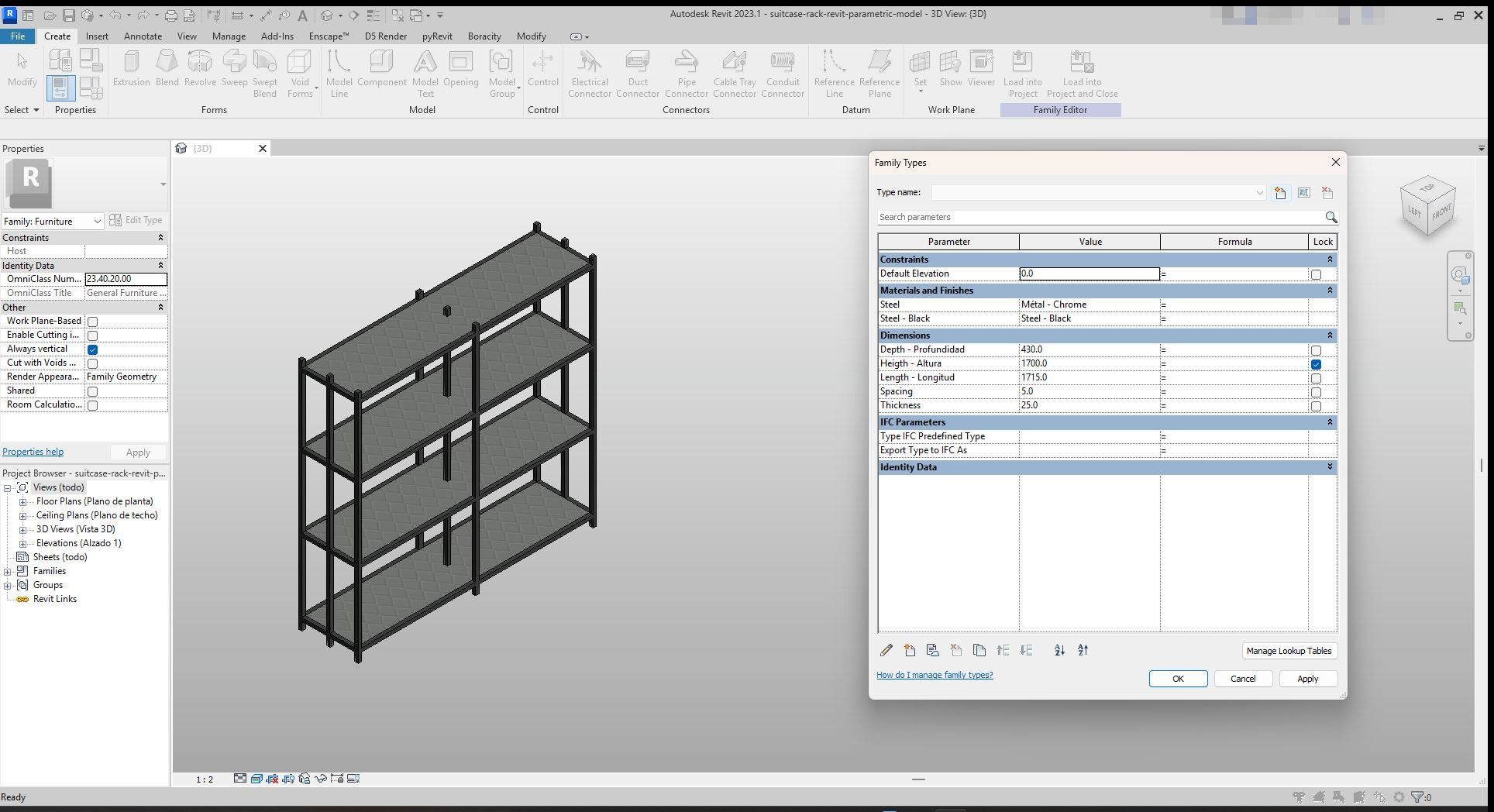The image size is (1494, 812).
Task: Select the Extrusion tool in Forms
Action: tap(131, 69)
